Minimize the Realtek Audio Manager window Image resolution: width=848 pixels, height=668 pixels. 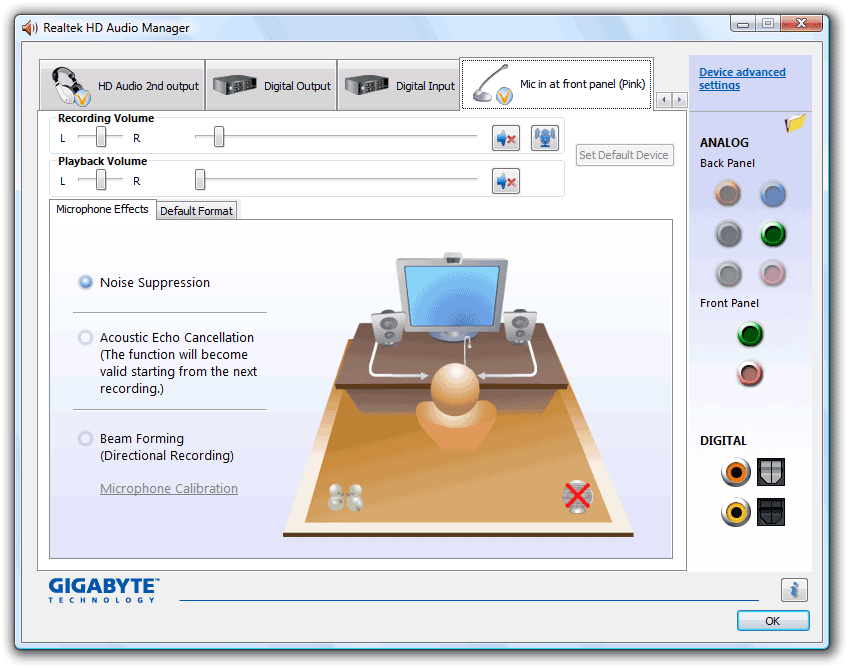(x=743, y=24)
